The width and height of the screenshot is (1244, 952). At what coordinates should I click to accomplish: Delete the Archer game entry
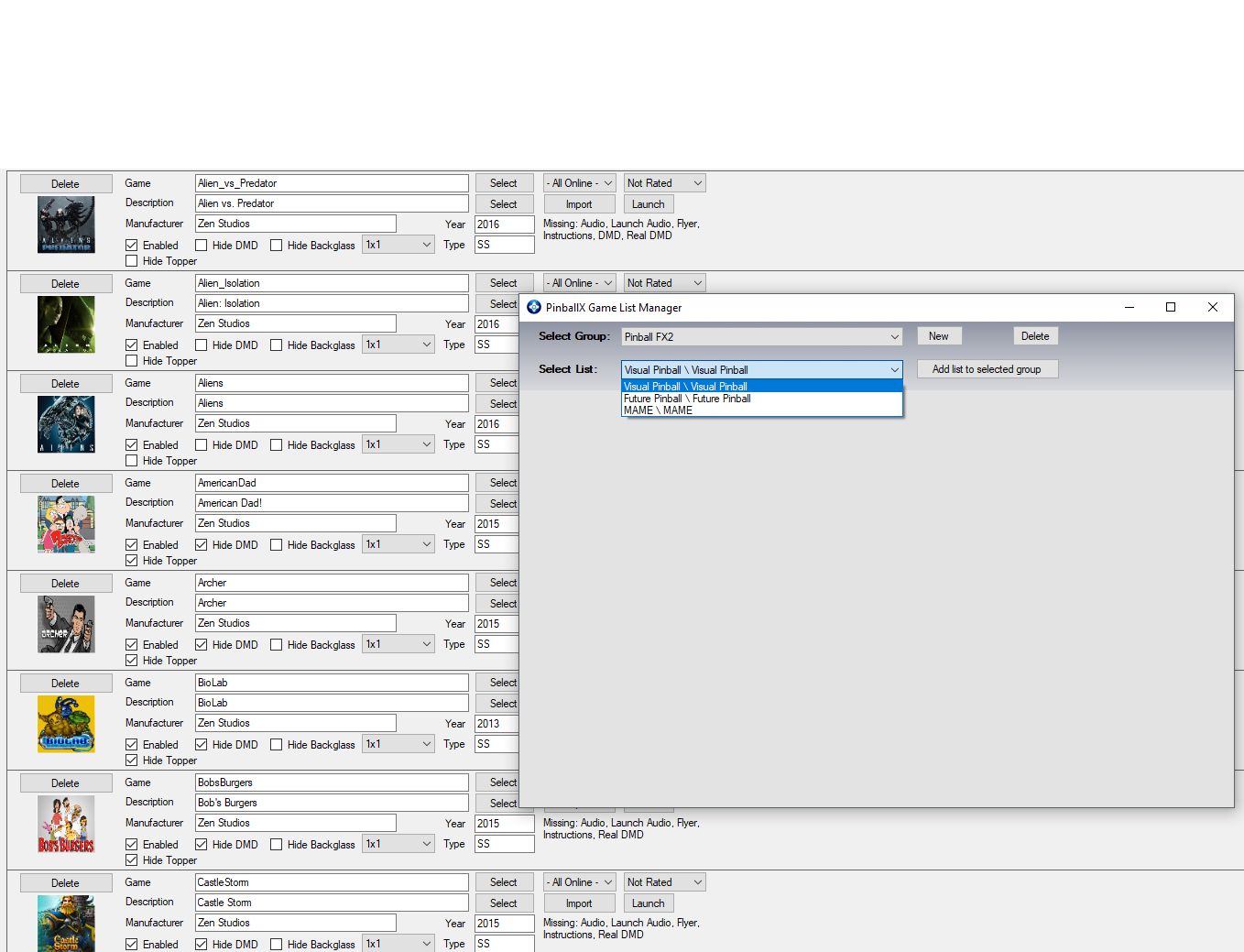coord(66,584)
